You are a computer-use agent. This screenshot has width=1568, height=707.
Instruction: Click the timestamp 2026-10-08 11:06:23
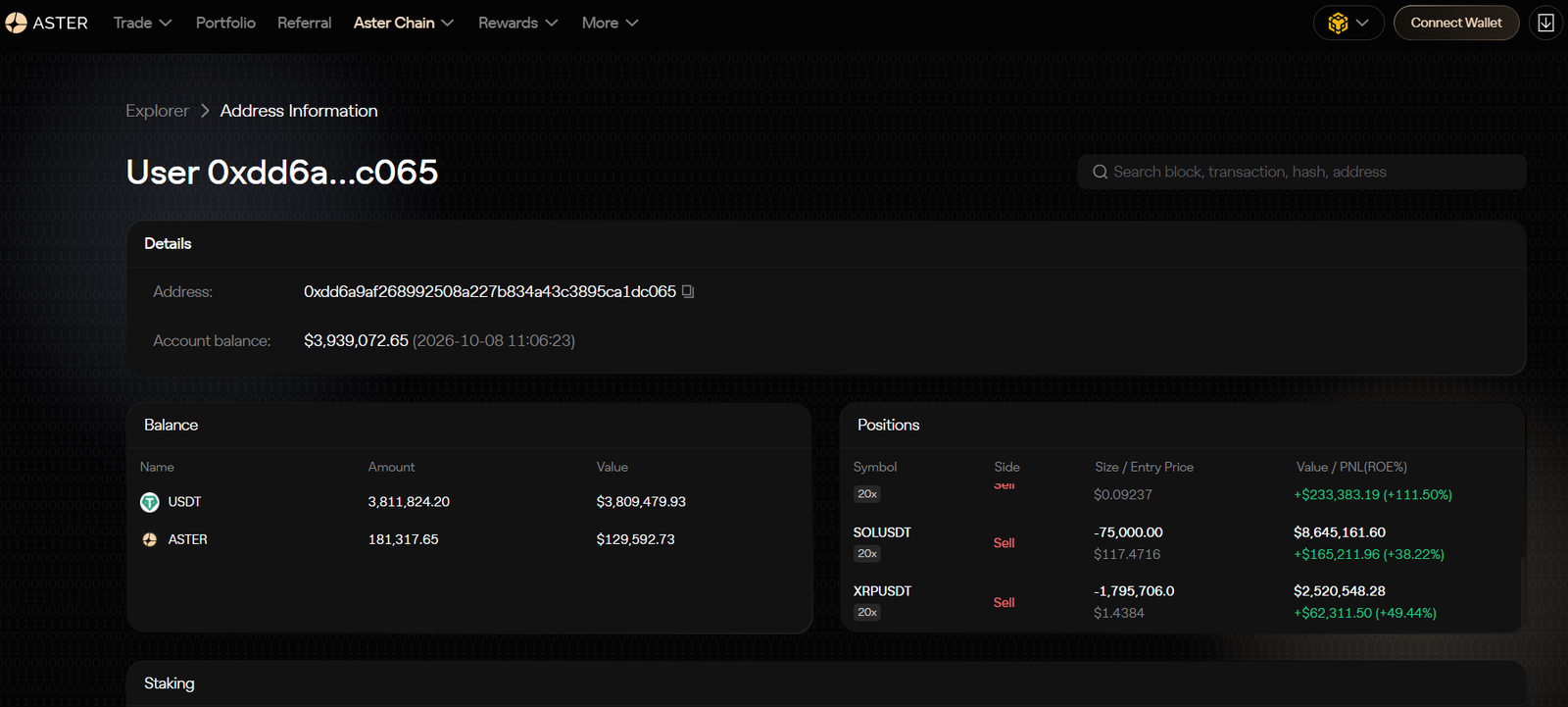point(494,340)
